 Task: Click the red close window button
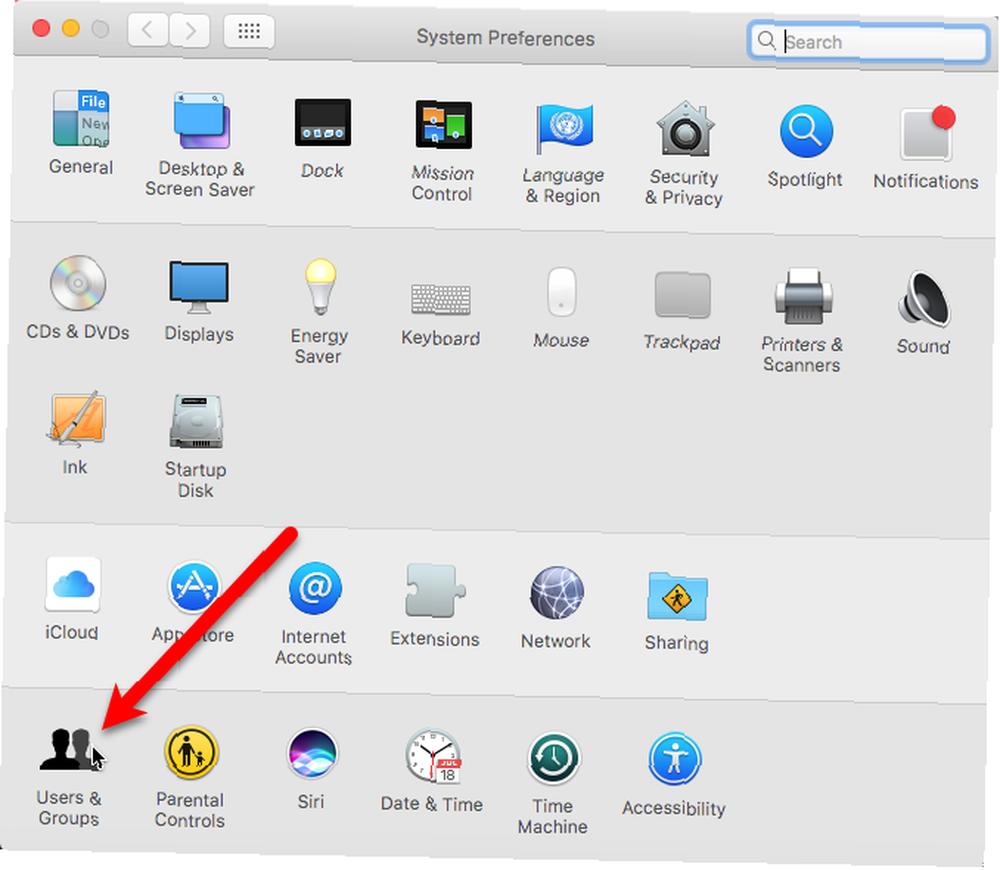click(41, 28)
